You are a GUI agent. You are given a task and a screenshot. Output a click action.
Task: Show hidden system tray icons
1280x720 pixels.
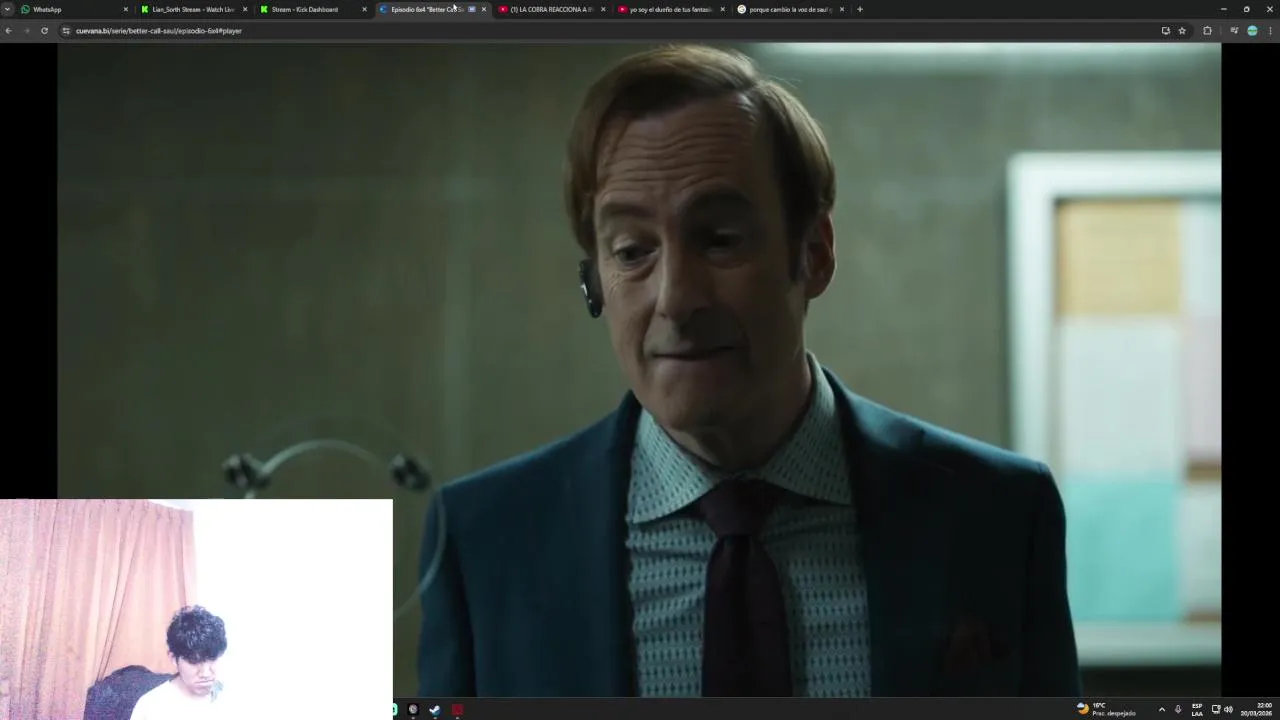pyautogui.click(x=1161, y=709)
